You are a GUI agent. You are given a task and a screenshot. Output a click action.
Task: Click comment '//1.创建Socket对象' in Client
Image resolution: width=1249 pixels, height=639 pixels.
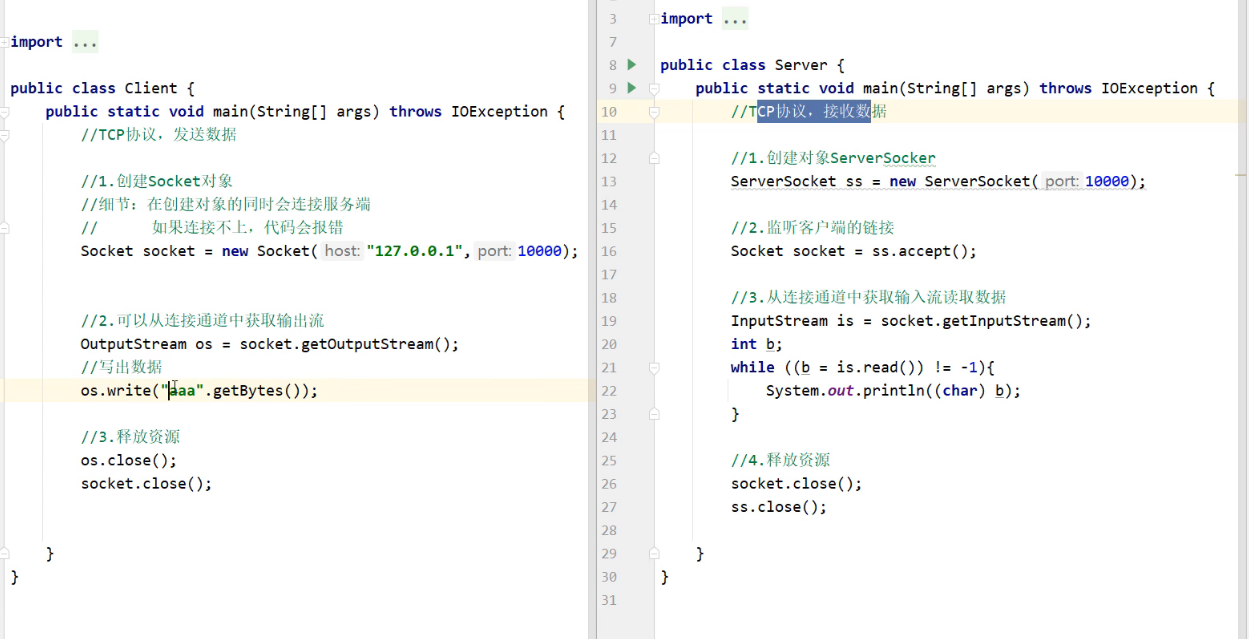click(x=157, y=181)
